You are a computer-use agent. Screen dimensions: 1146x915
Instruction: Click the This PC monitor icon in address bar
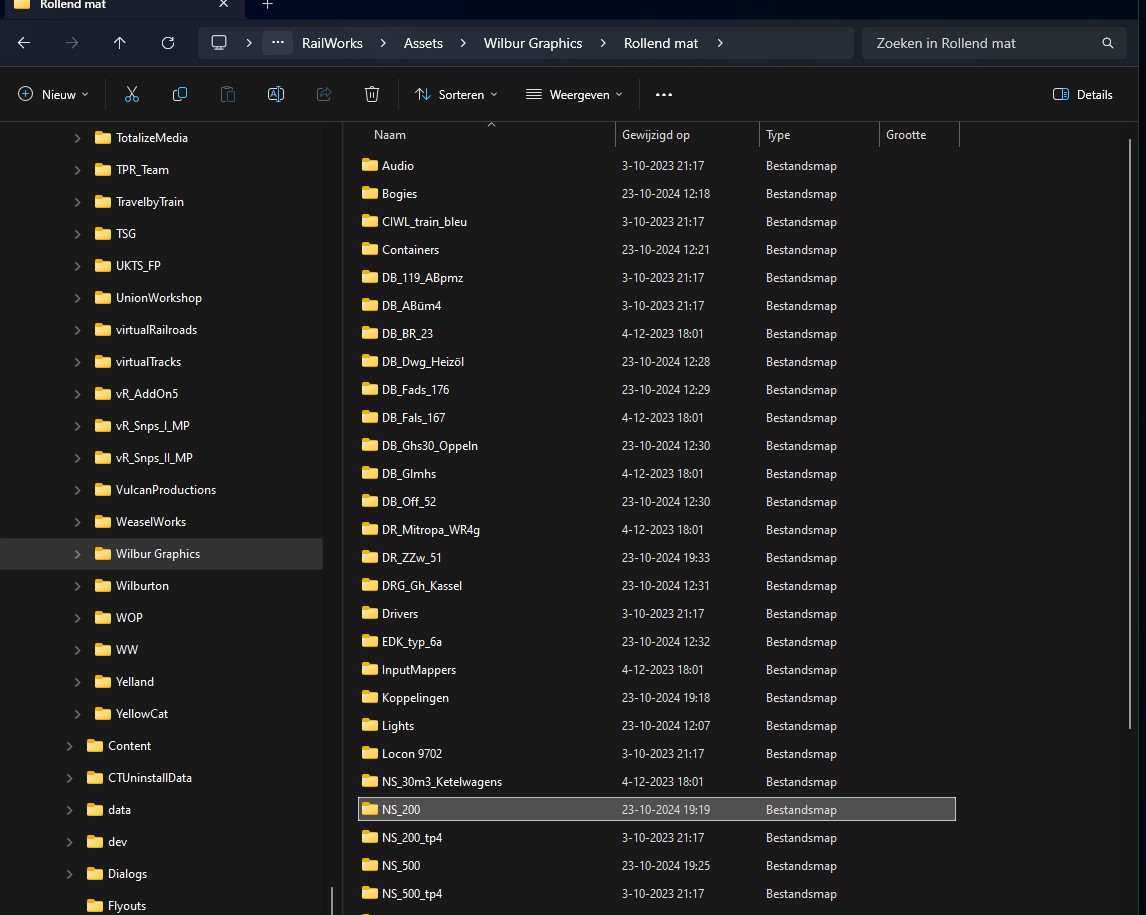pos(219,43)
